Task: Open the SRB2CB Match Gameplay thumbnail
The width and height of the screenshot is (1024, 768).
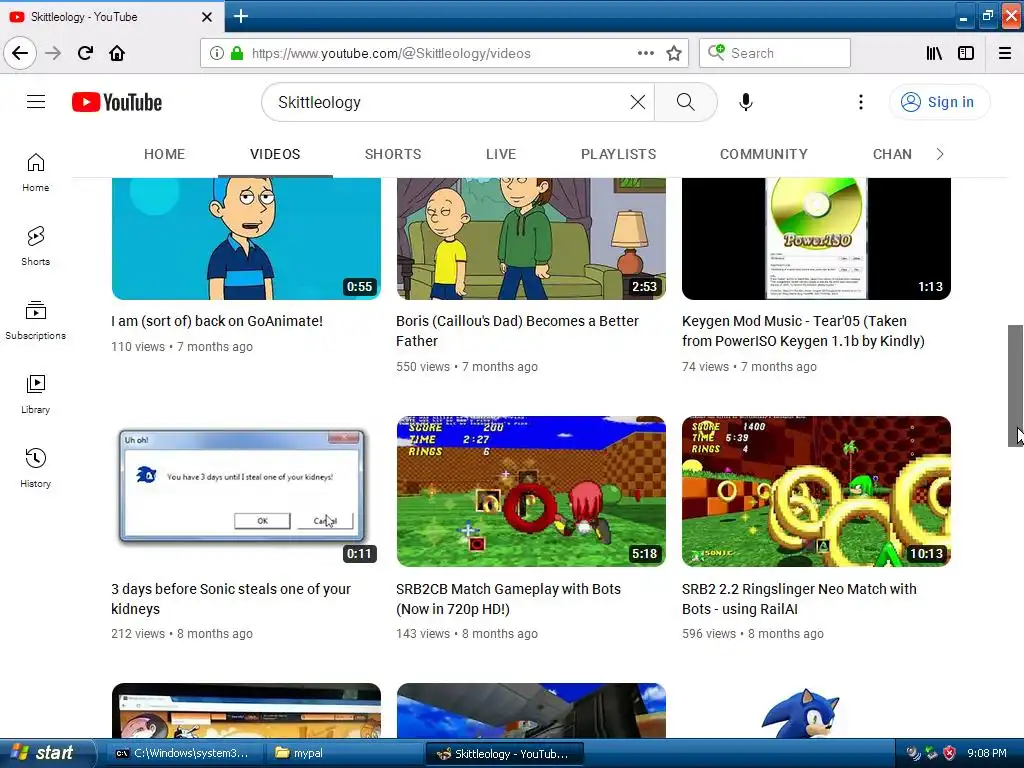Action: pos(531,491)
